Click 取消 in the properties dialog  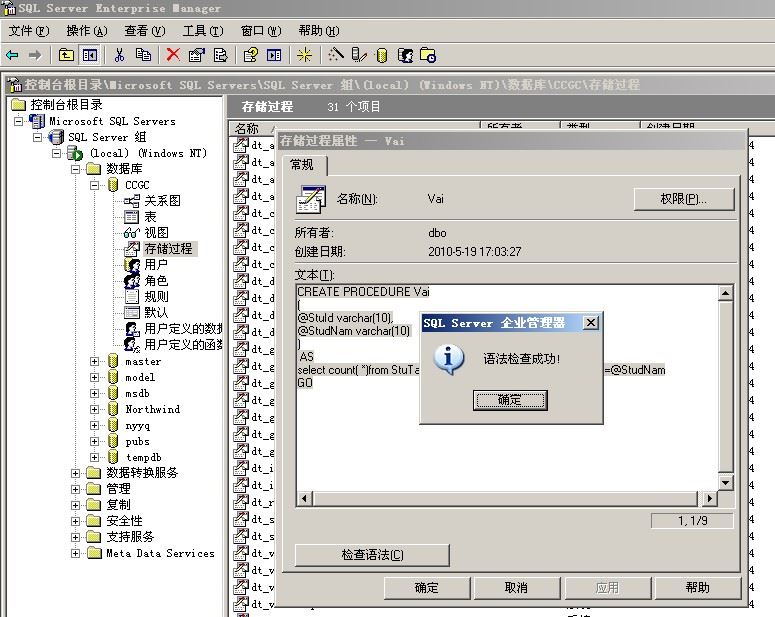(x=517, y=587)
